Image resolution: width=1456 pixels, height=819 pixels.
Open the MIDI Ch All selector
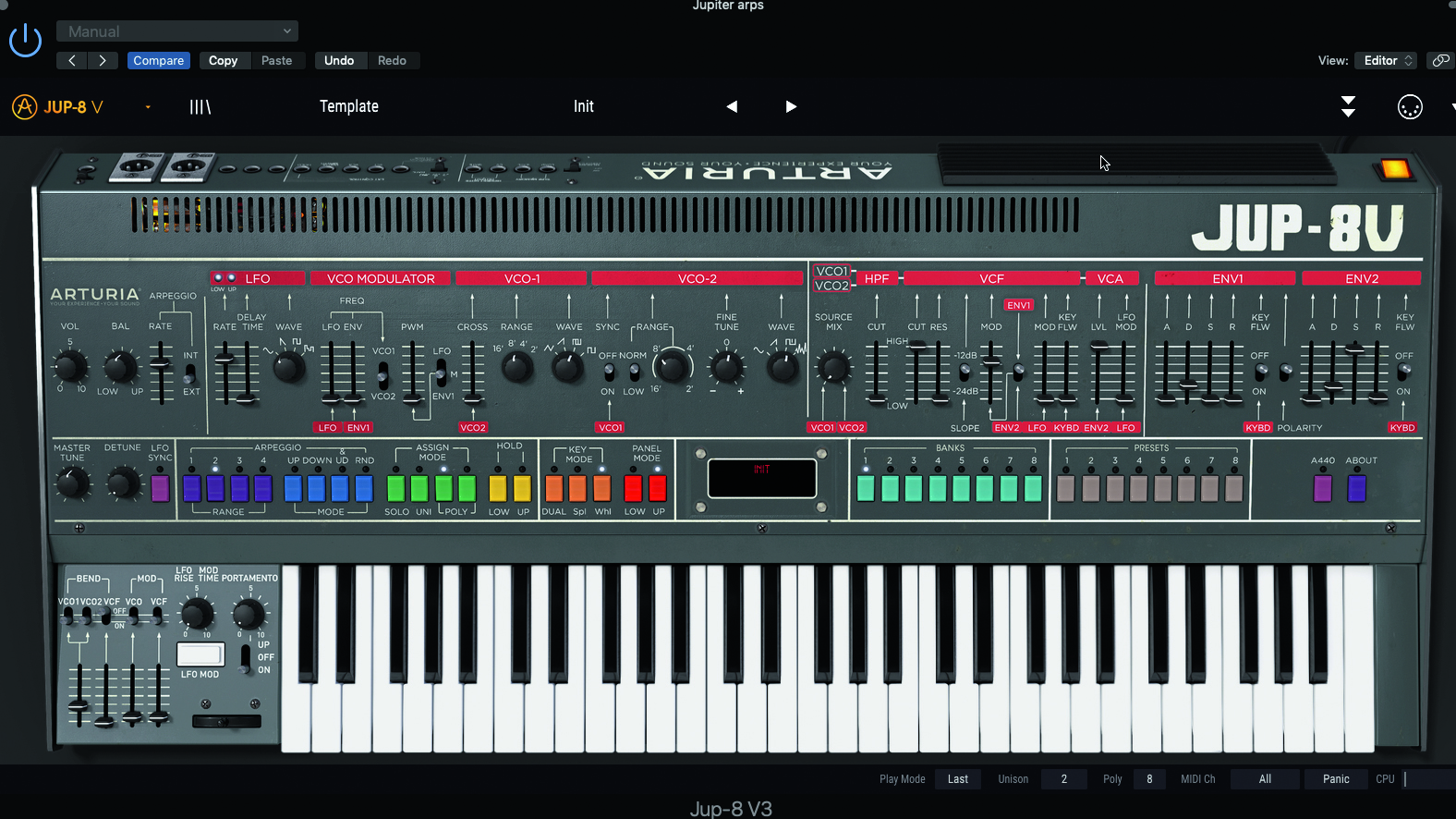(1265, 779)
